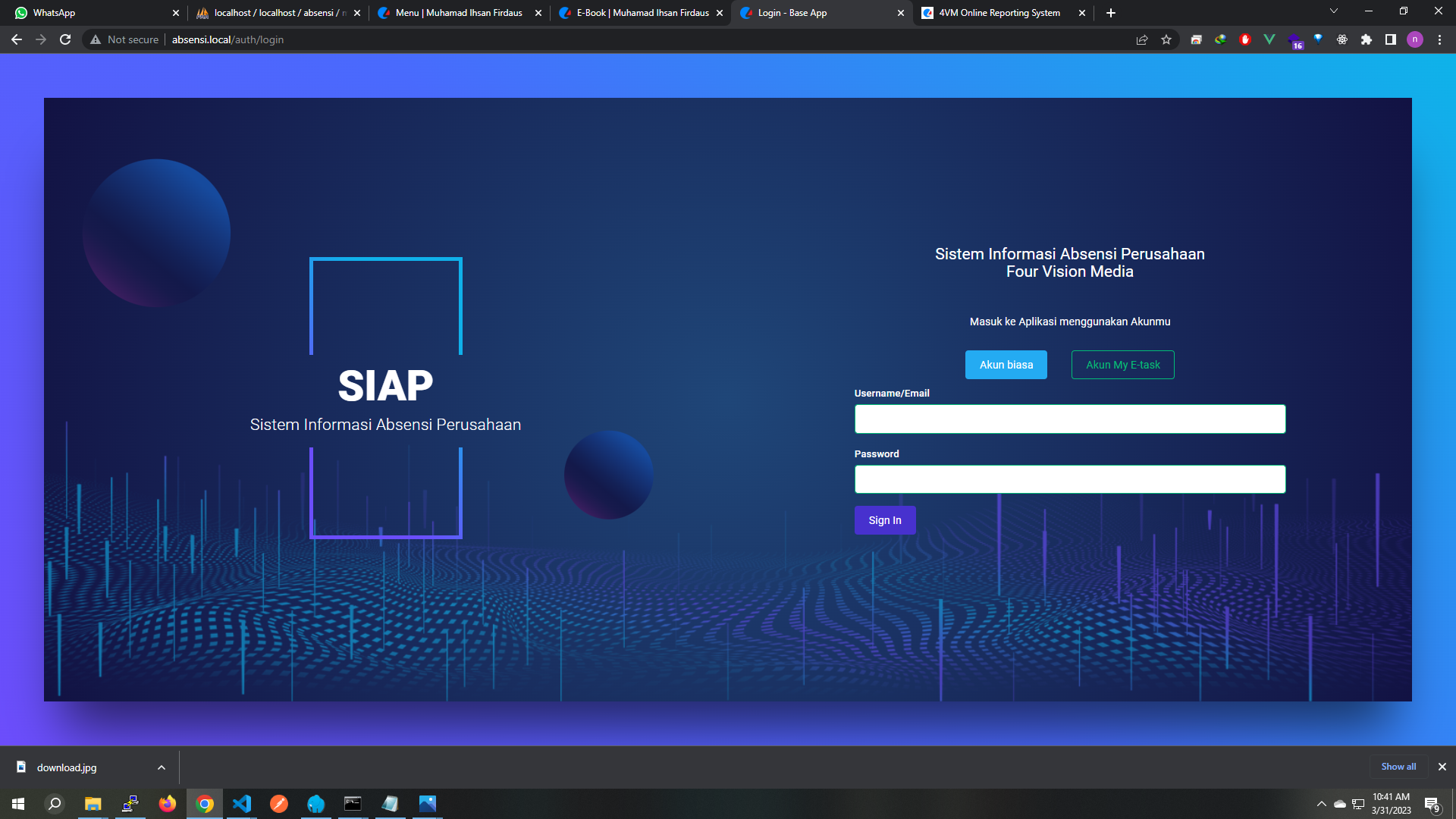Click the Chrome profile avatar icon
This screenshot has height=819, width=1456.
(1415, 39)
